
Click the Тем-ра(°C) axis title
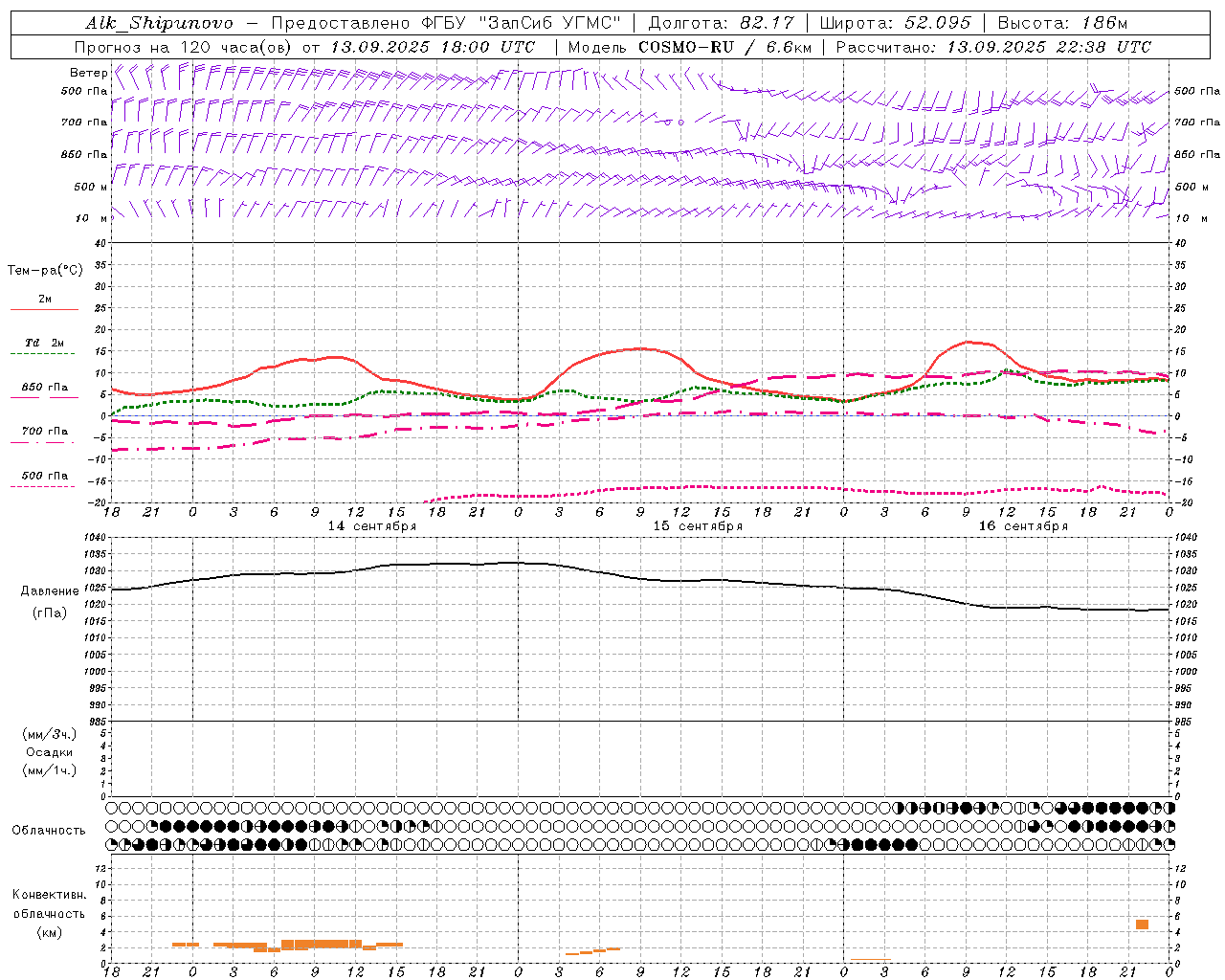tap(45, 271)
